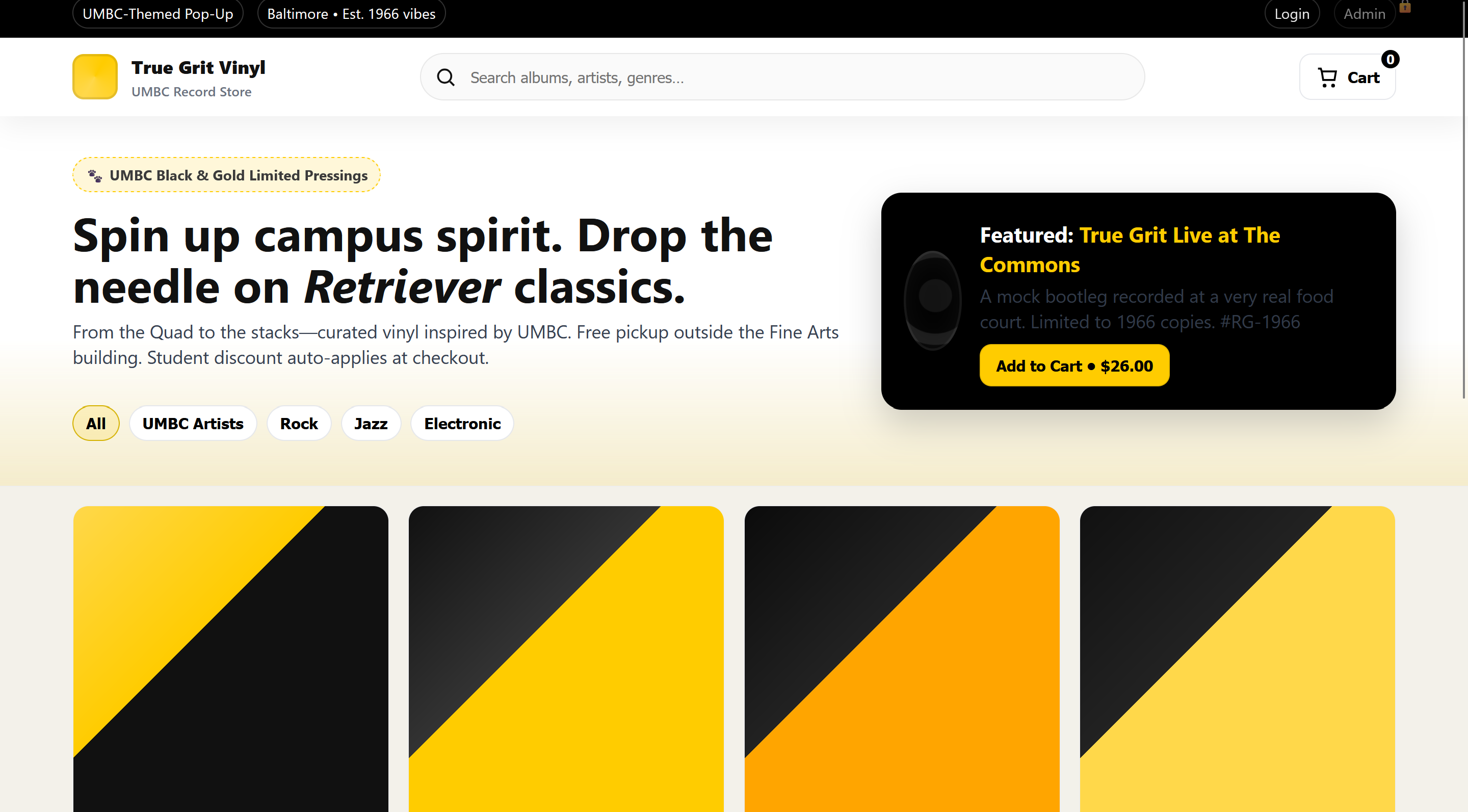1468x812 pixels.
Task: Show Jazz records only
Action: click(x=371, y=424)
